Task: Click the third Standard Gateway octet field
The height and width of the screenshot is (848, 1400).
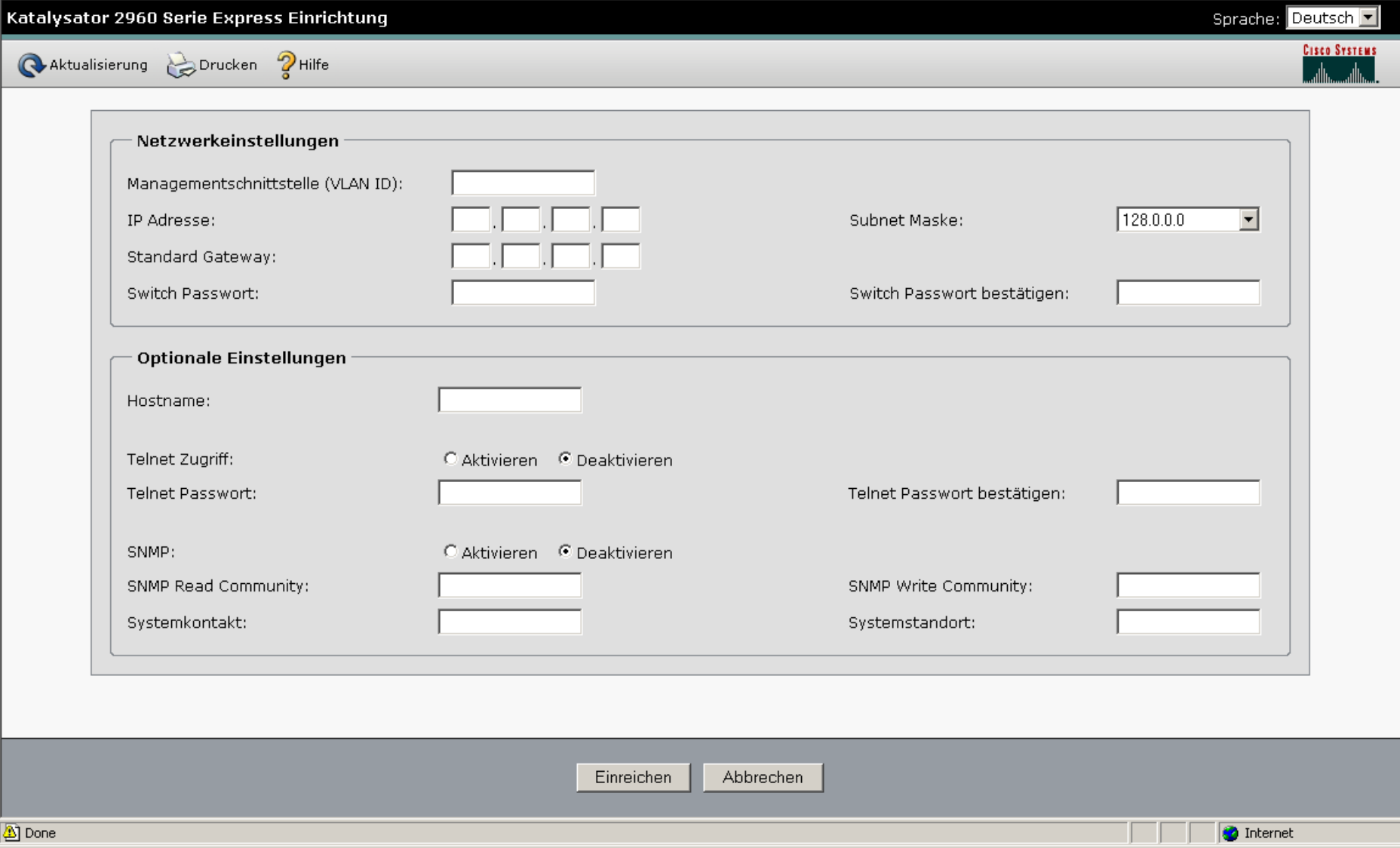Action: click(570, 256)
